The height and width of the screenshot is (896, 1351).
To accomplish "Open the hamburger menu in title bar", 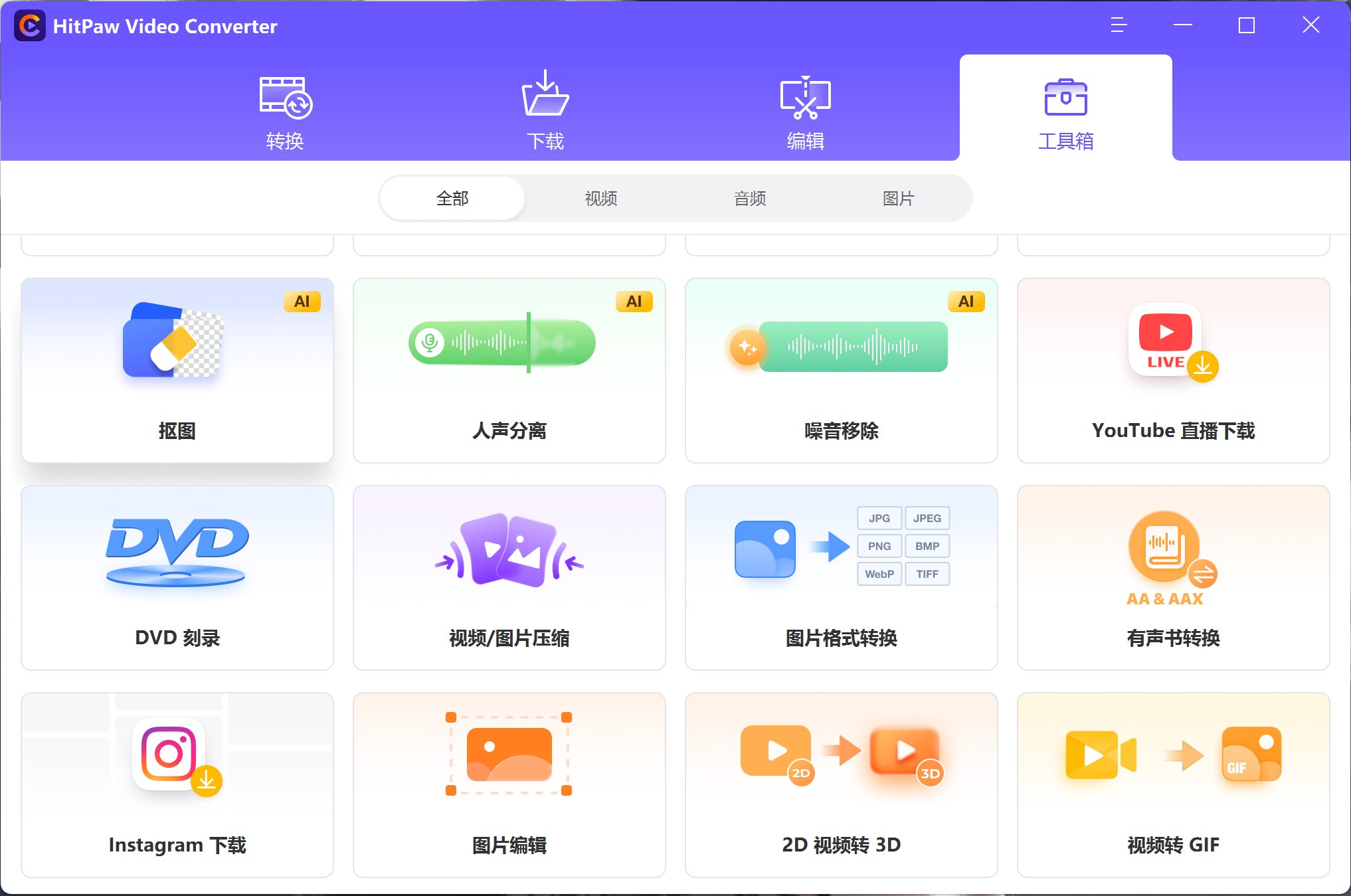I will pyautogui.click(x=1119, y=25).
